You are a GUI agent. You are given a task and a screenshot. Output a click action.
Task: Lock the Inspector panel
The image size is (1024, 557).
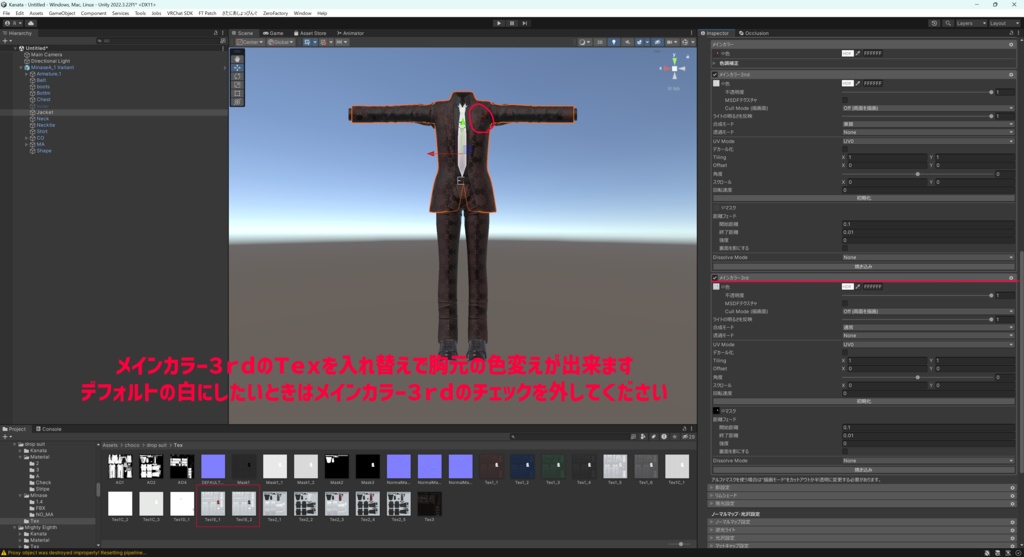(x=1011, y=33)
